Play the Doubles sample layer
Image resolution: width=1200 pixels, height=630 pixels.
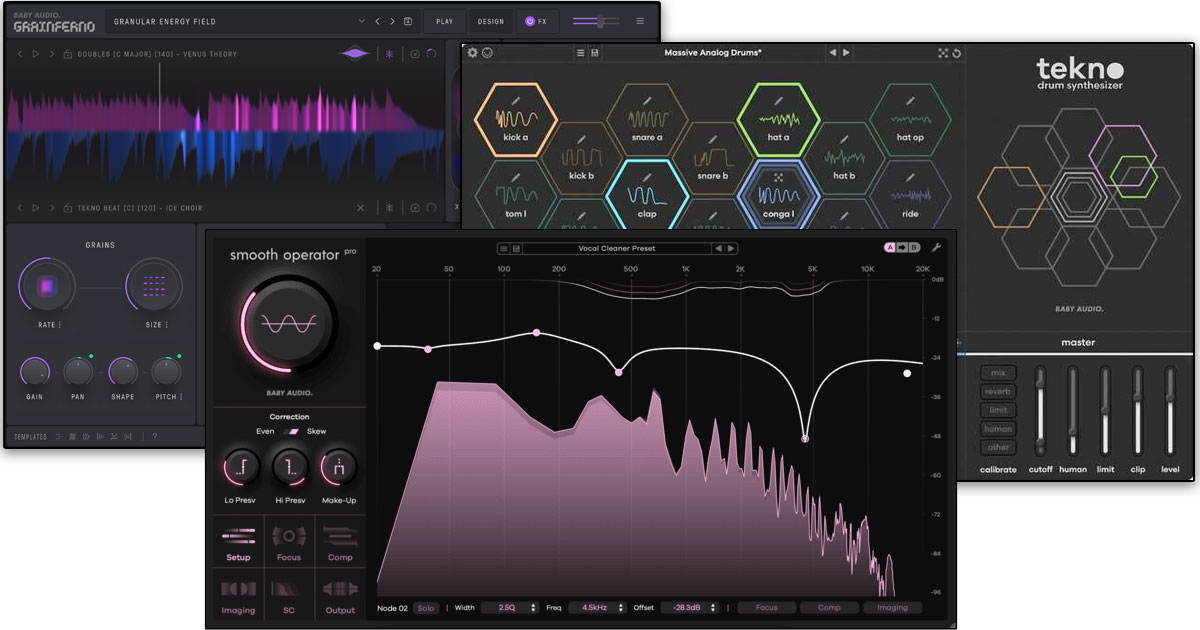point(36,54)
